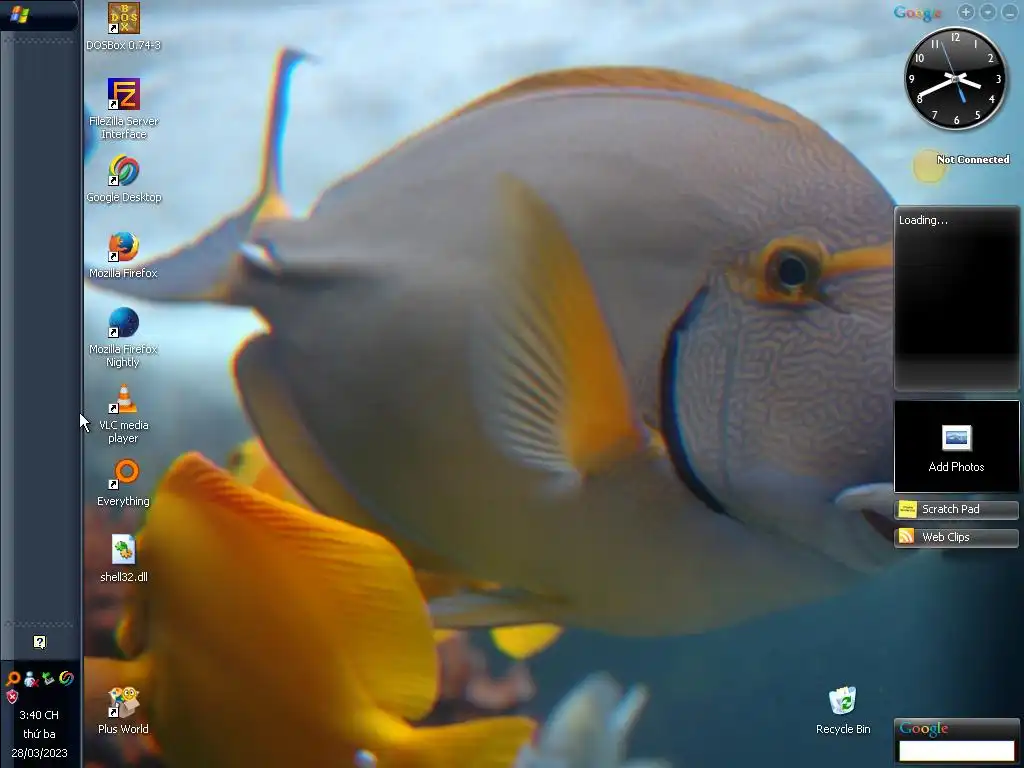The image size is (1024, 768).
Task: Click the thứ ba day label in taskbar
Action: coord(39,734)
